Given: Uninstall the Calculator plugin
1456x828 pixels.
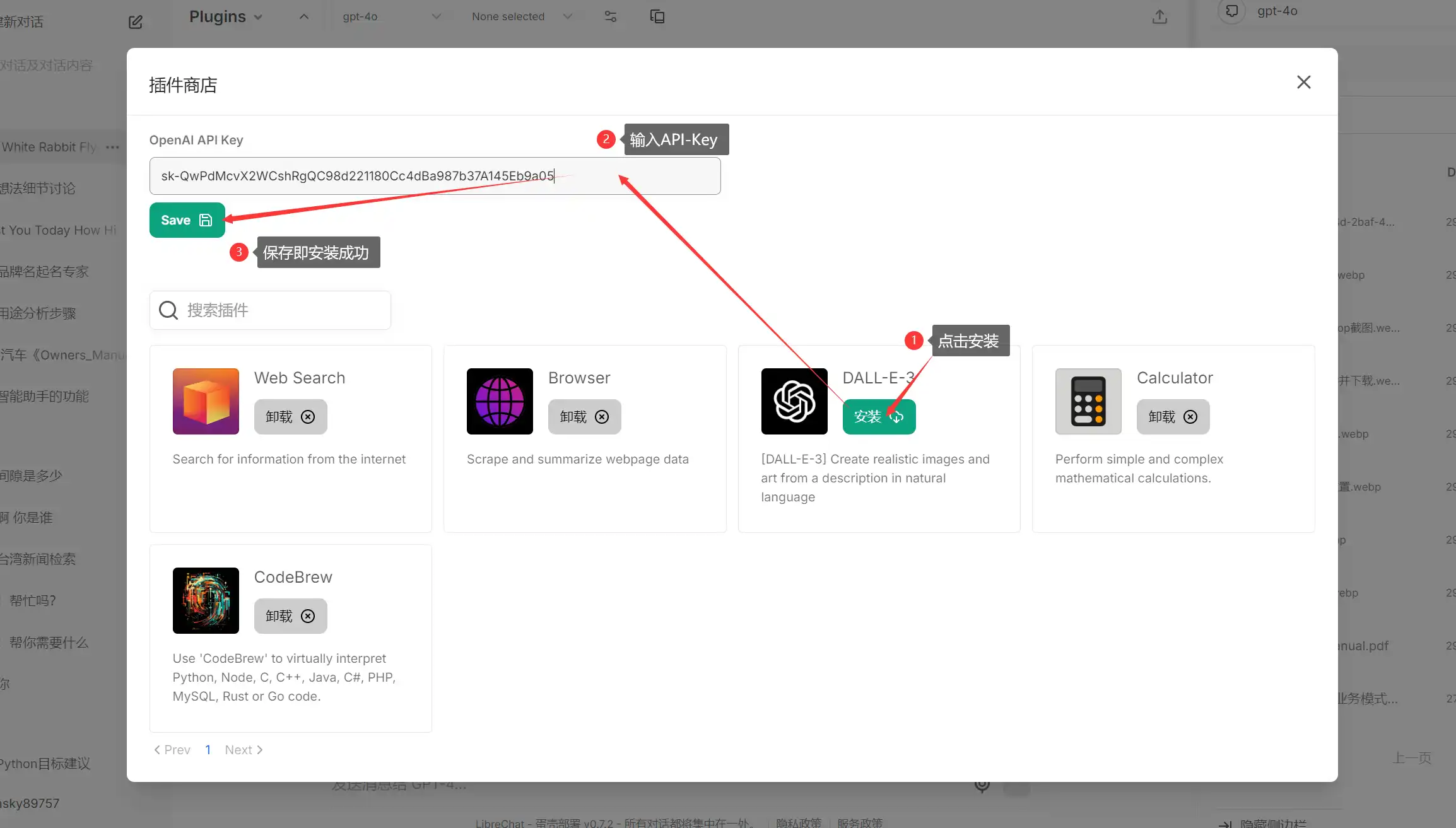Looking at the screenshot, I should (1173, 417).
